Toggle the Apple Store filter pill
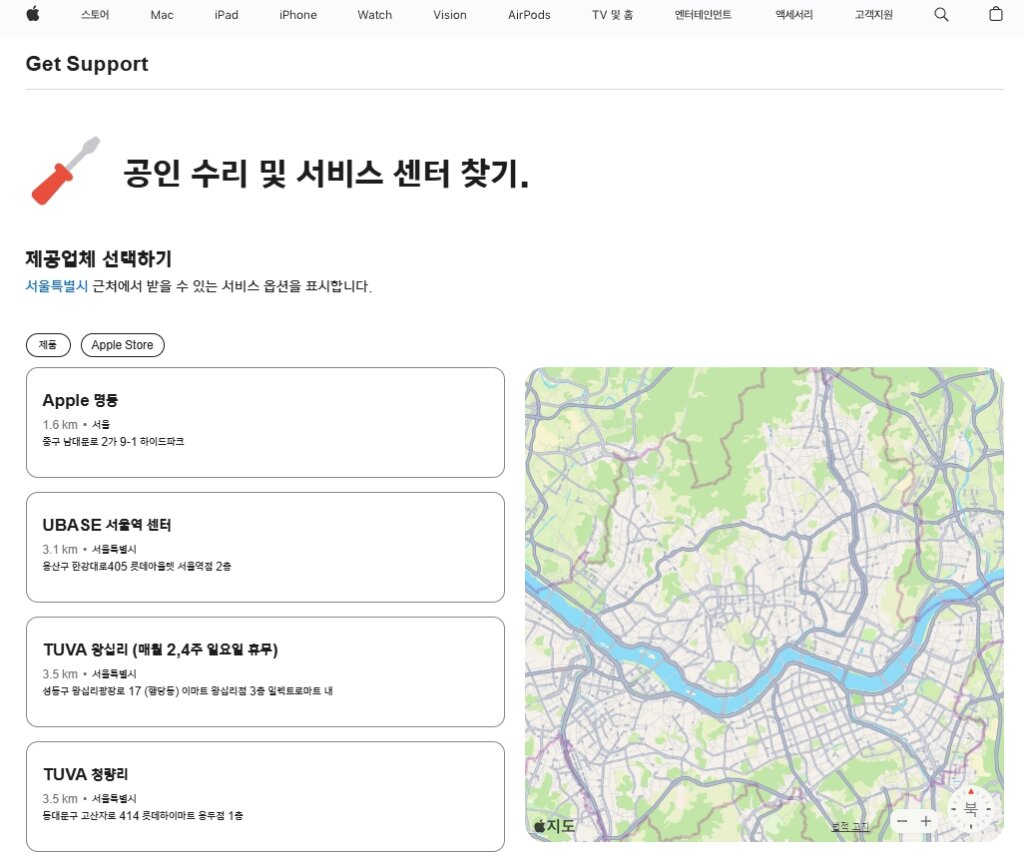 (x=122, y=345)
